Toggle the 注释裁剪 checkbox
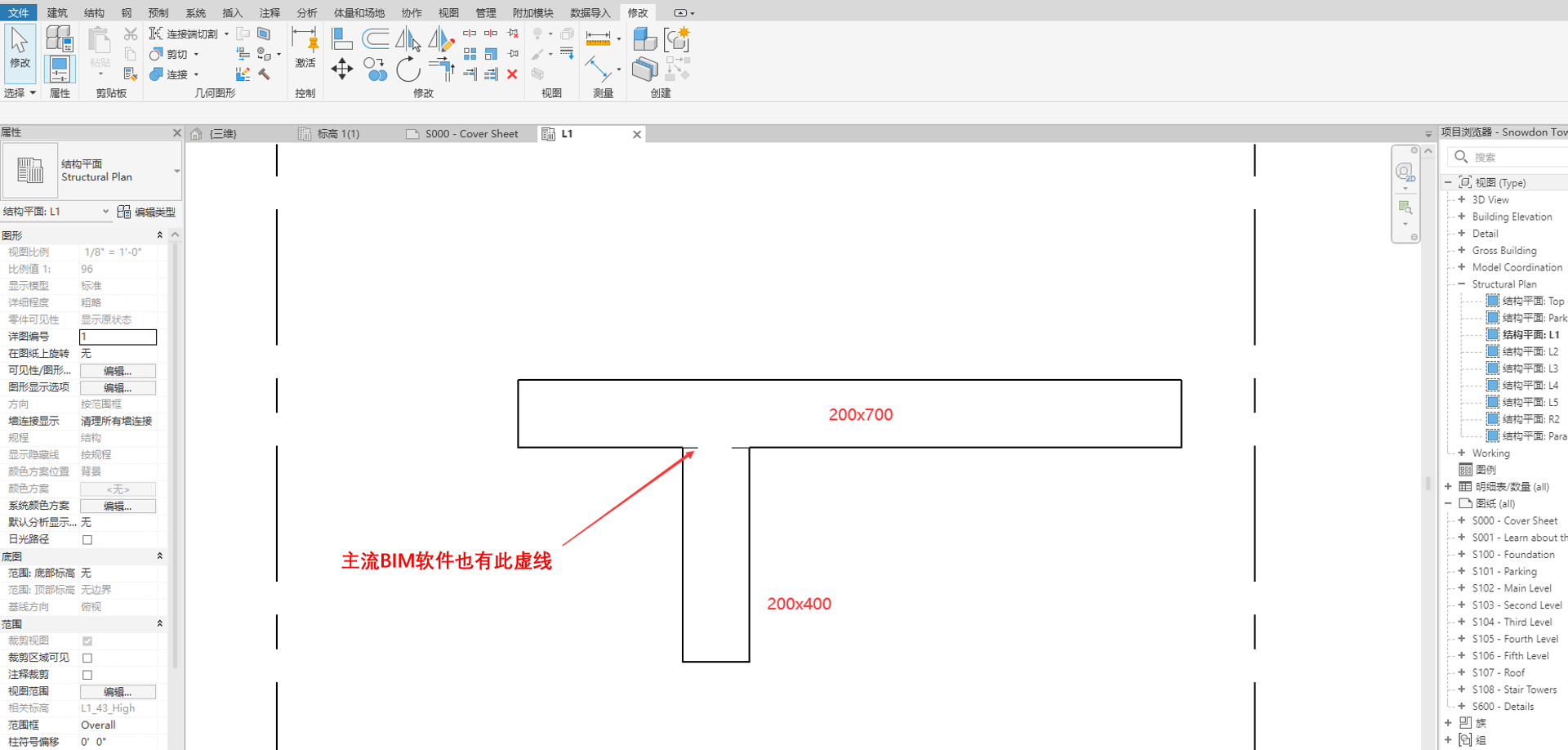This screenshot has width=1568, height=750. 87,675
